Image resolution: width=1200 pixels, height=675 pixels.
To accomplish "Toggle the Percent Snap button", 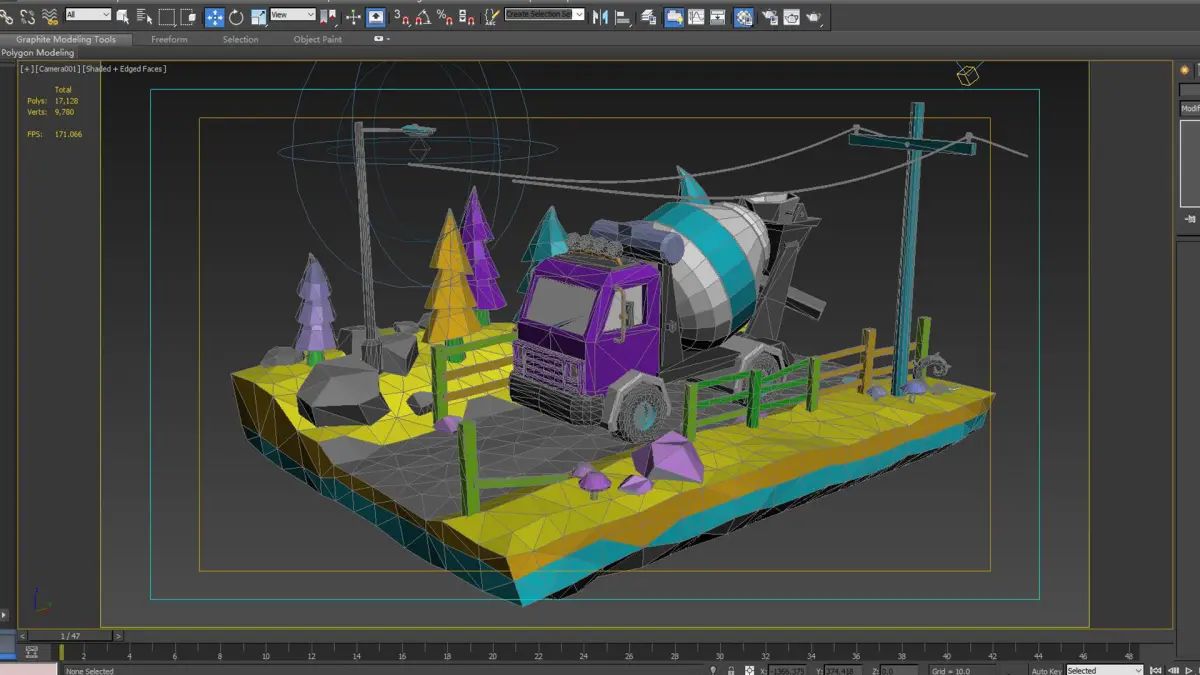I will pos(445,17).
